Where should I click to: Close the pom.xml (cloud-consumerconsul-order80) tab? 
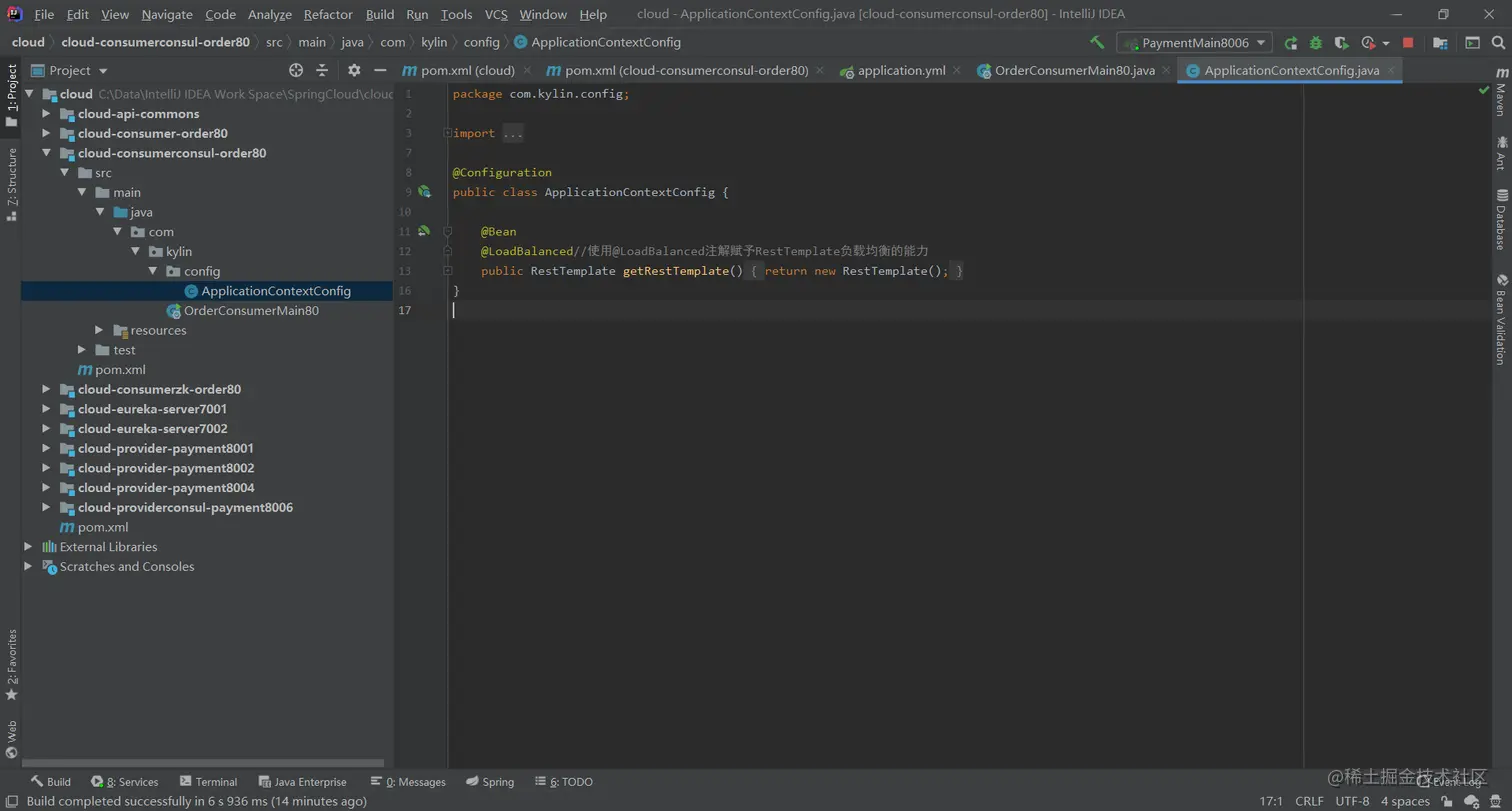pyautogui.click(x=820, y=70)
